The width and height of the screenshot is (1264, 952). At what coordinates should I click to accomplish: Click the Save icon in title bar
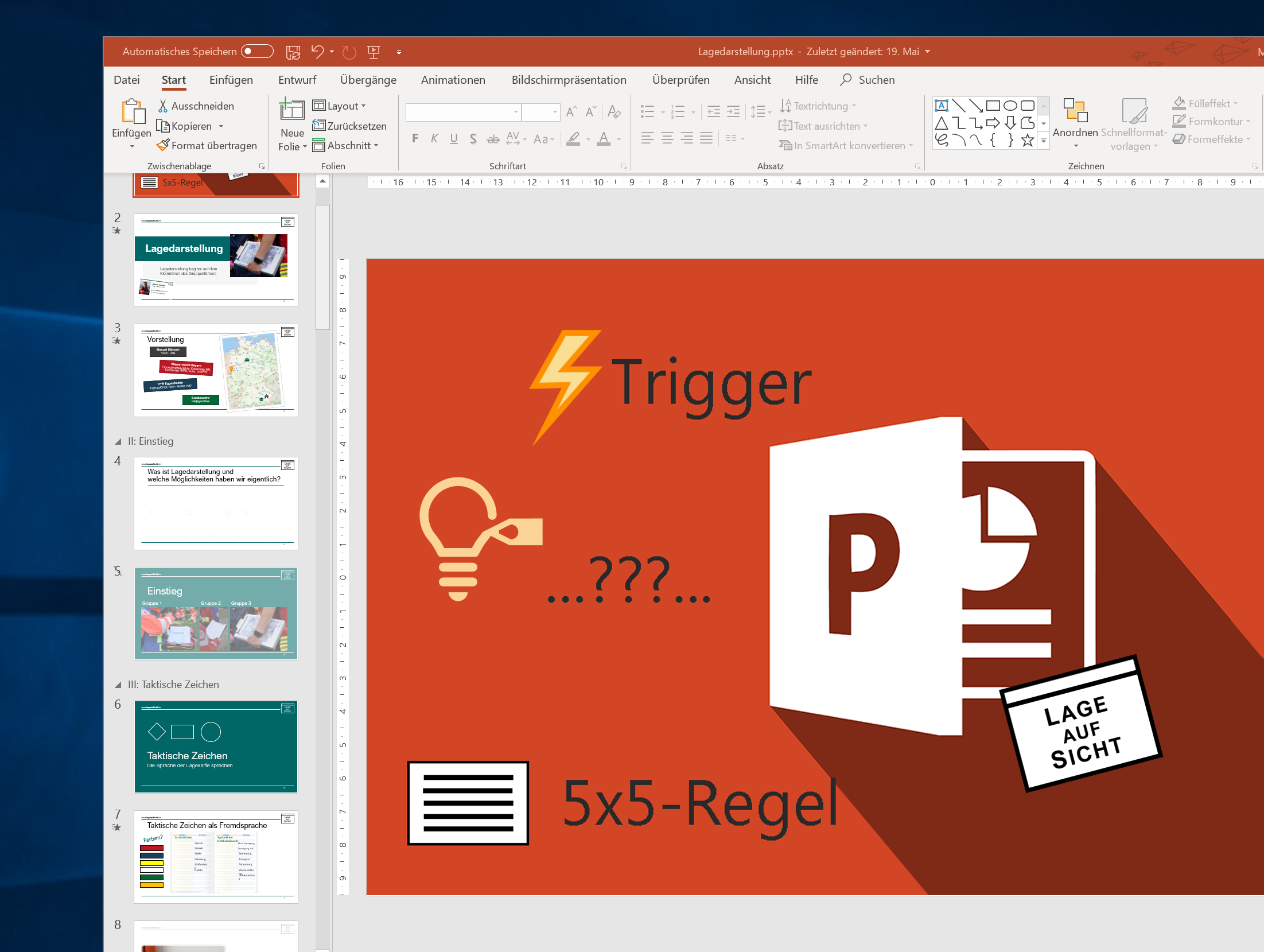(x=293, y=52)
